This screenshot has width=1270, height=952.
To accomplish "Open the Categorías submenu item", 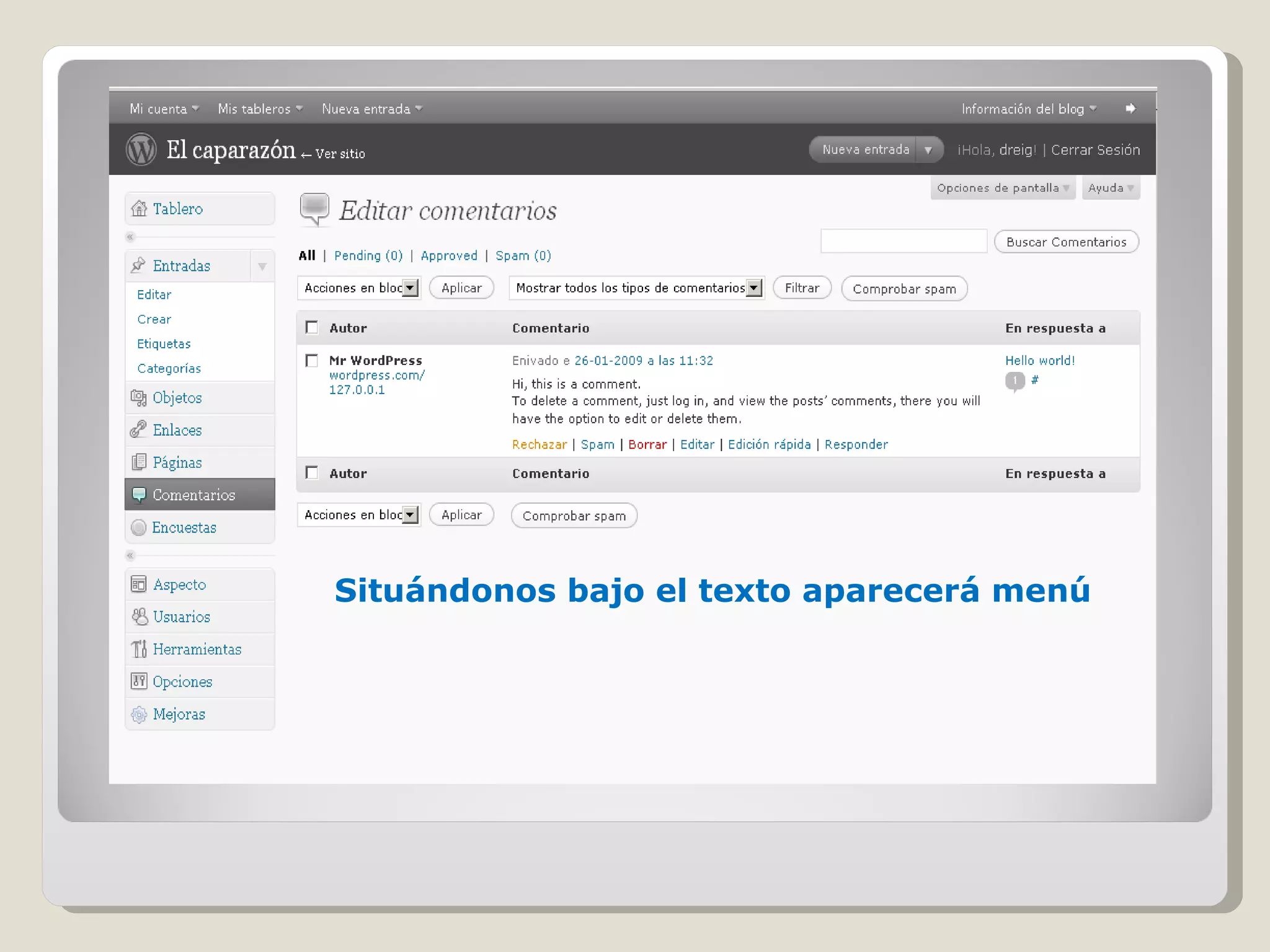I will pyautogui.click(x=169, y=369).
